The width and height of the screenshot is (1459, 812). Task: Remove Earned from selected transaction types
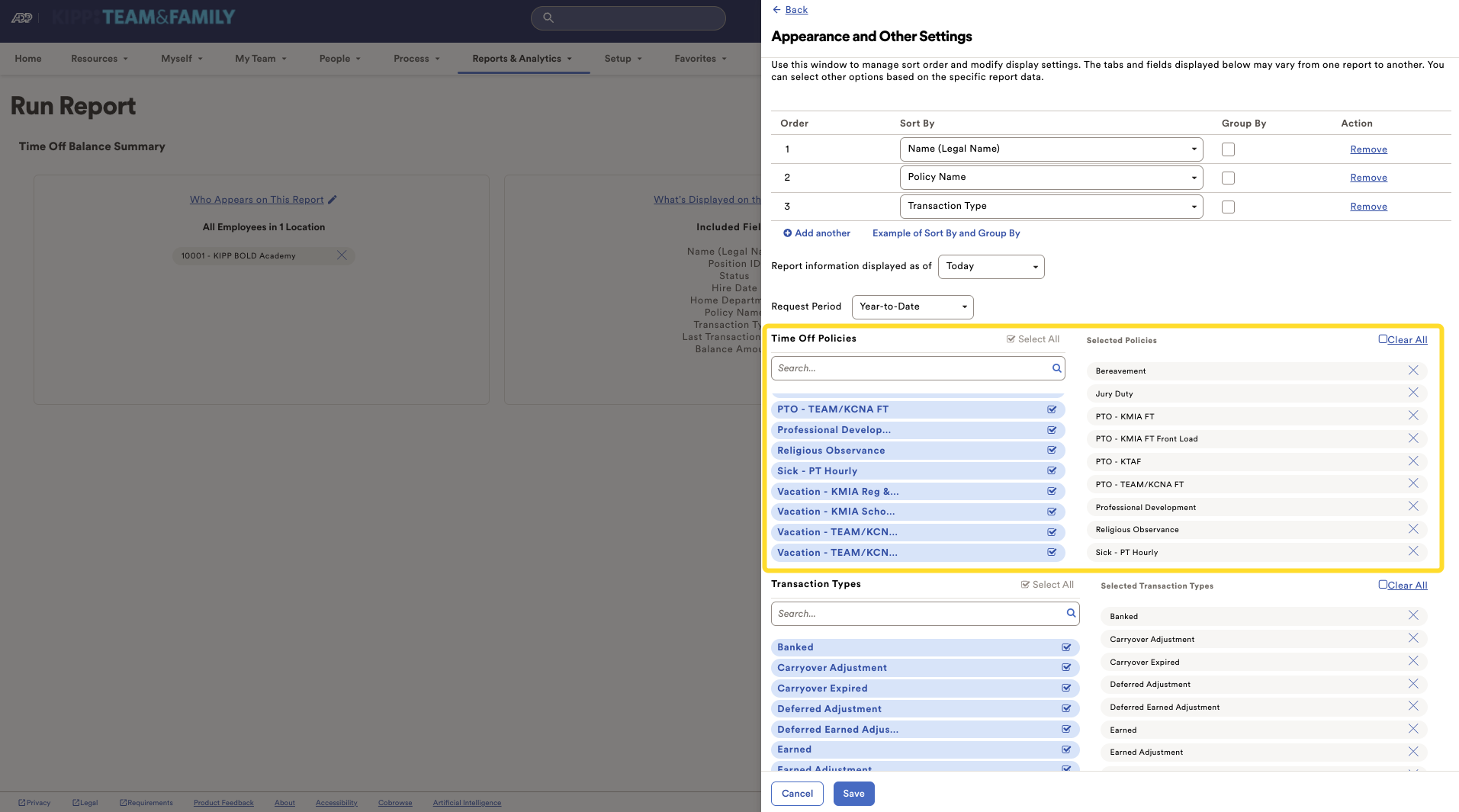tap(1412, 730)
